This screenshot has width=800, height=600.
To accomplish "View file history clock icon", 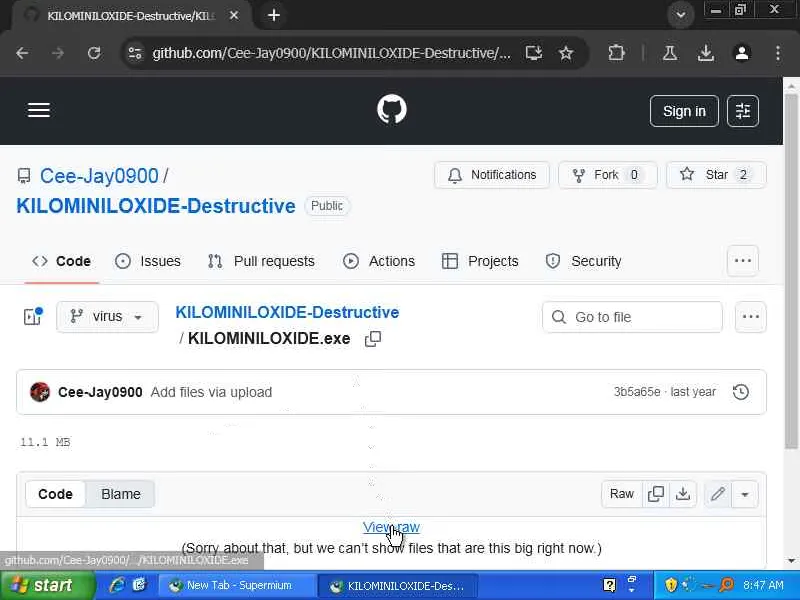I will tap(741, 392).
